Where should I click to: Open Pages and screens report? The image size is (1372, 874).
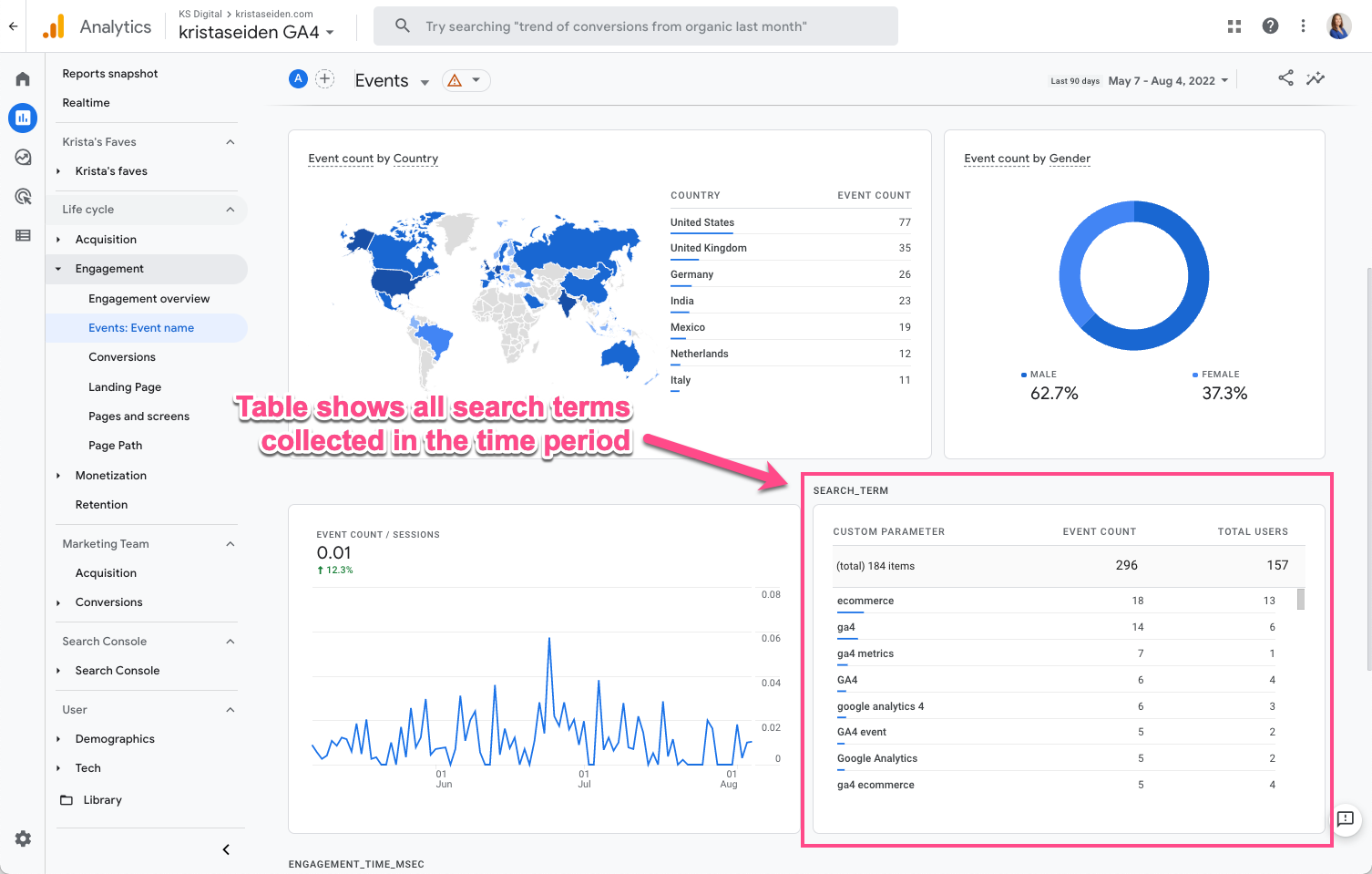(x=139, y=416)
